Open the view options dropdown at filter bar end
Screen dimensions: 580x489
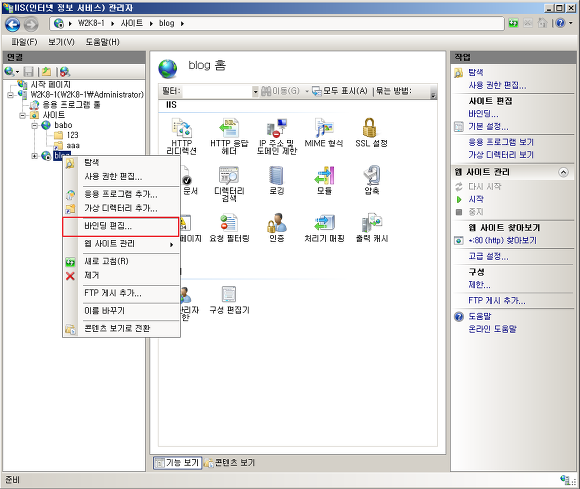433,95
